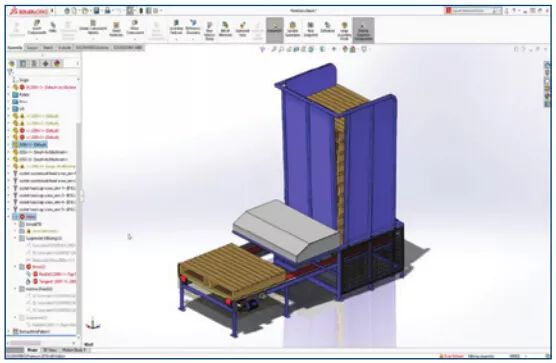Open the Hide/Show Items dropdown
556x363 pixels.
point(333,50)
